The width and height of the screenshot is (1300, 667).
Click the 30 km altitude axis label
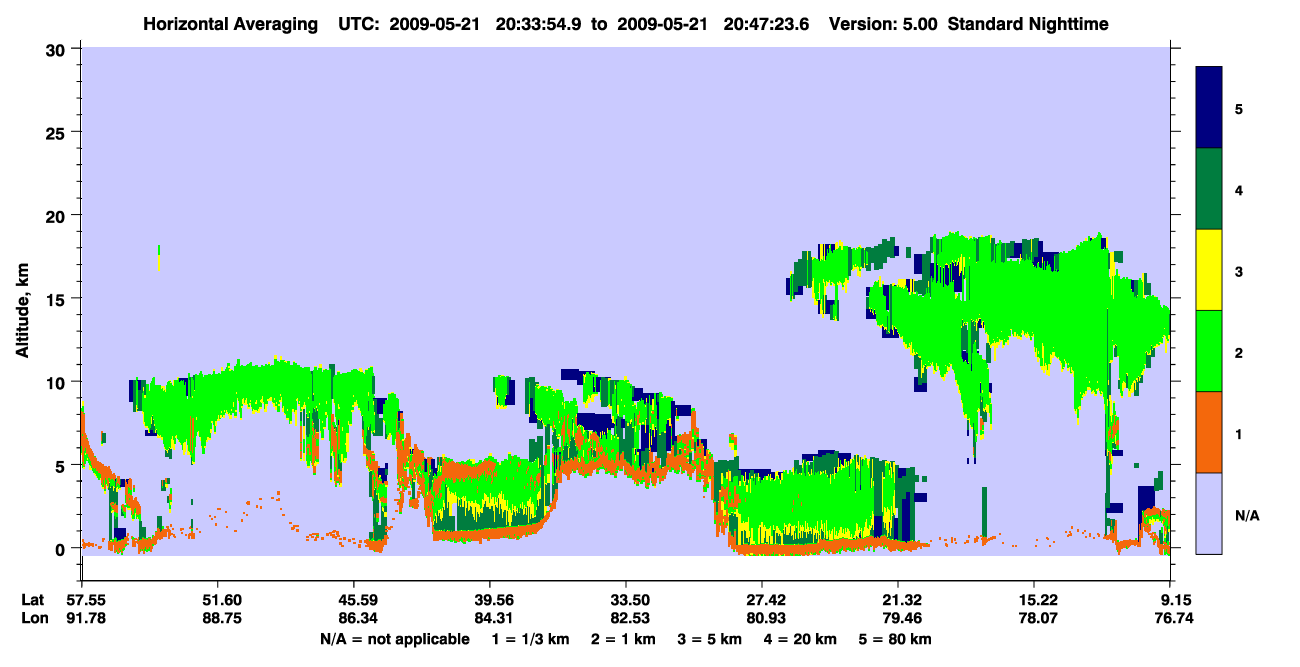[55, 48]
